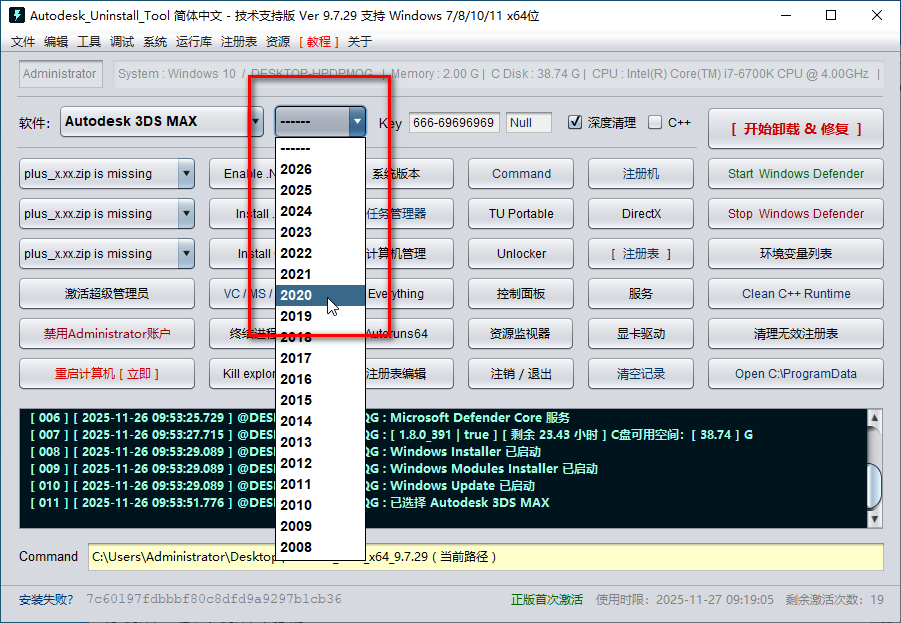Open the 注册表 menu

pyautogui.click(x=238, y=41)
